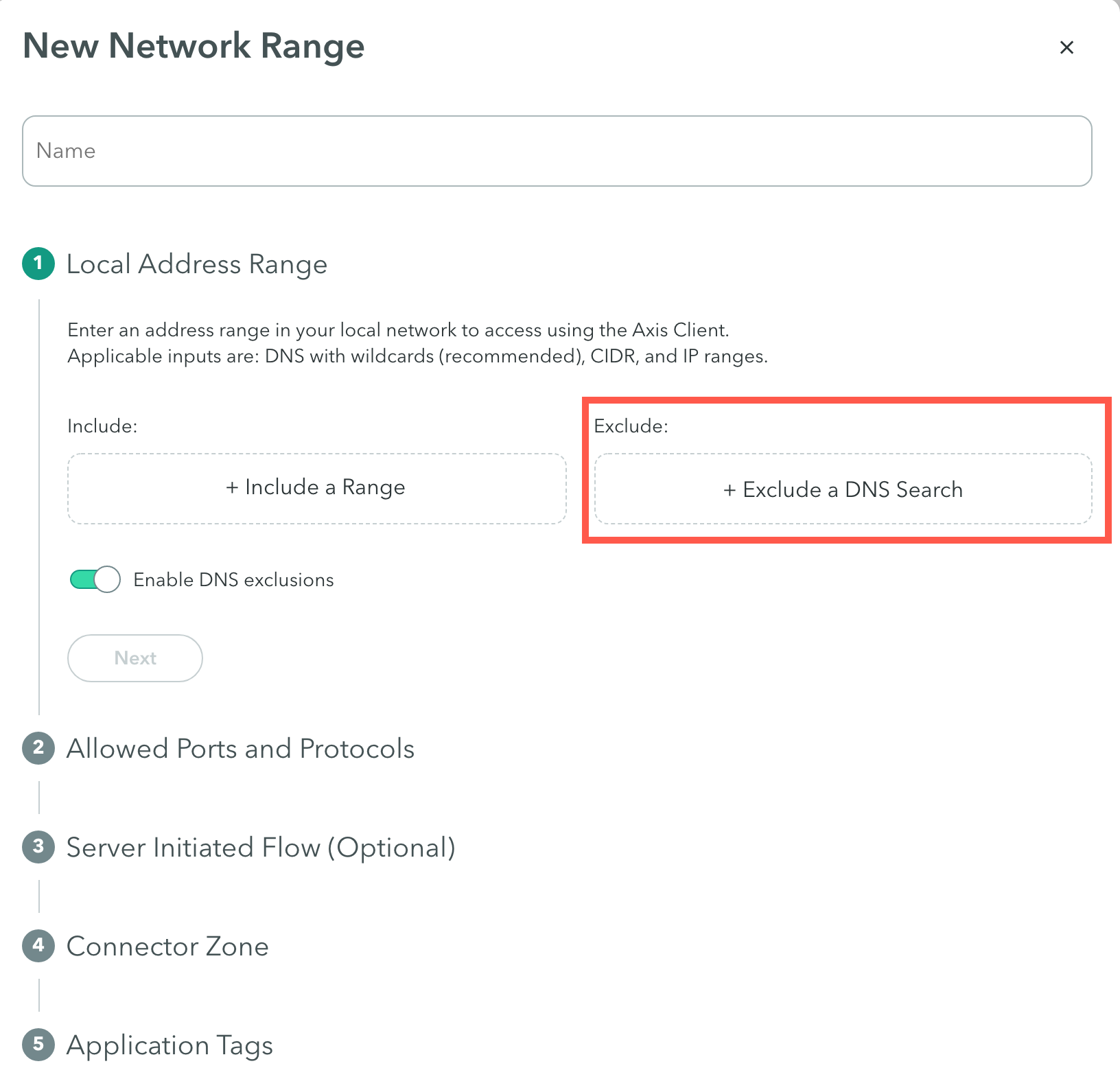Expand the Connector Zone section

167,946
